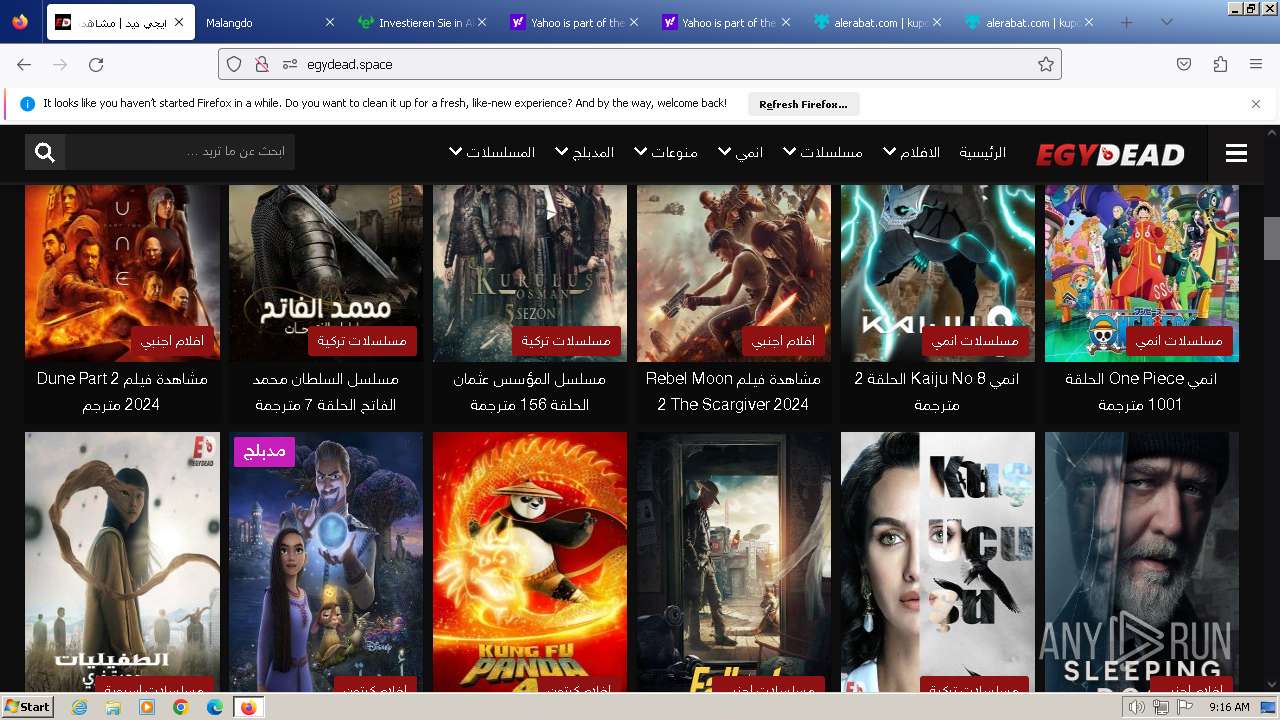Open the Firefox application menu
The image size is (1280, 720).
(1256, 64)
